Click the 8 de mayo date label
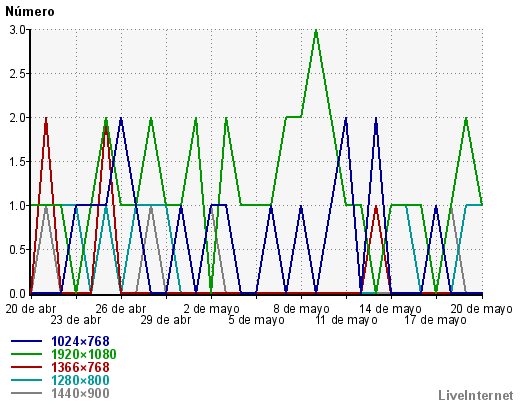 pyautogui.click(x=301, y=309)
